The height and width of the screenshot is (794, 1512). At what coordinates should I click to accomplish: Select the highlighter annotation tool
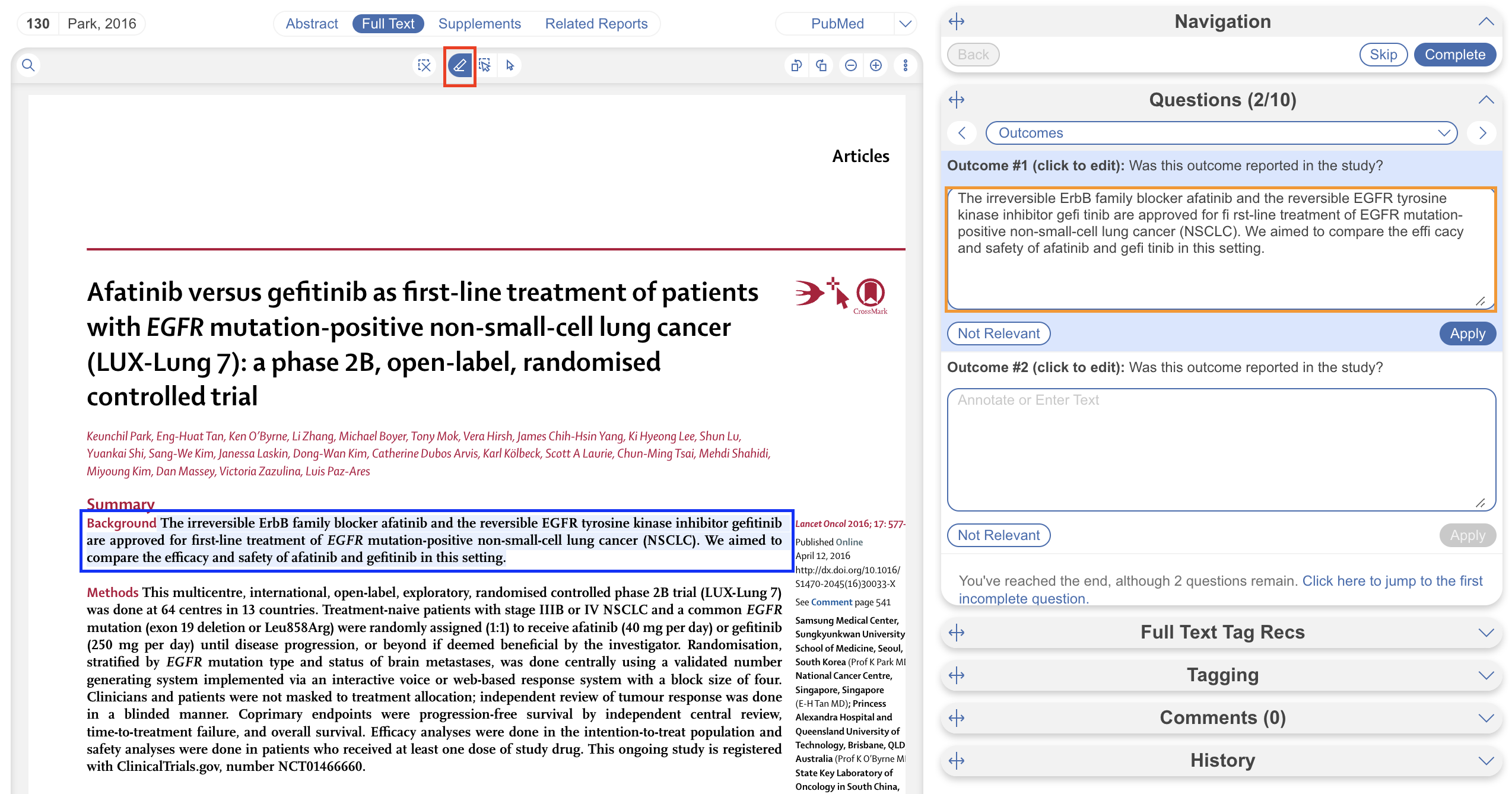[460, 65]
